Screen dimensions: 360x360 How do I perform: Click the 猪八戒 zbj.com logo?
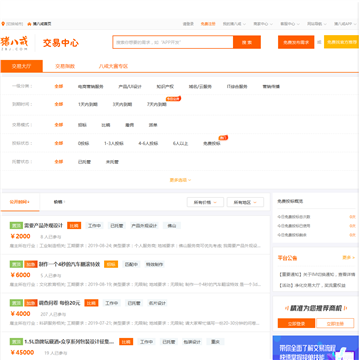click(x=14, y=43)
